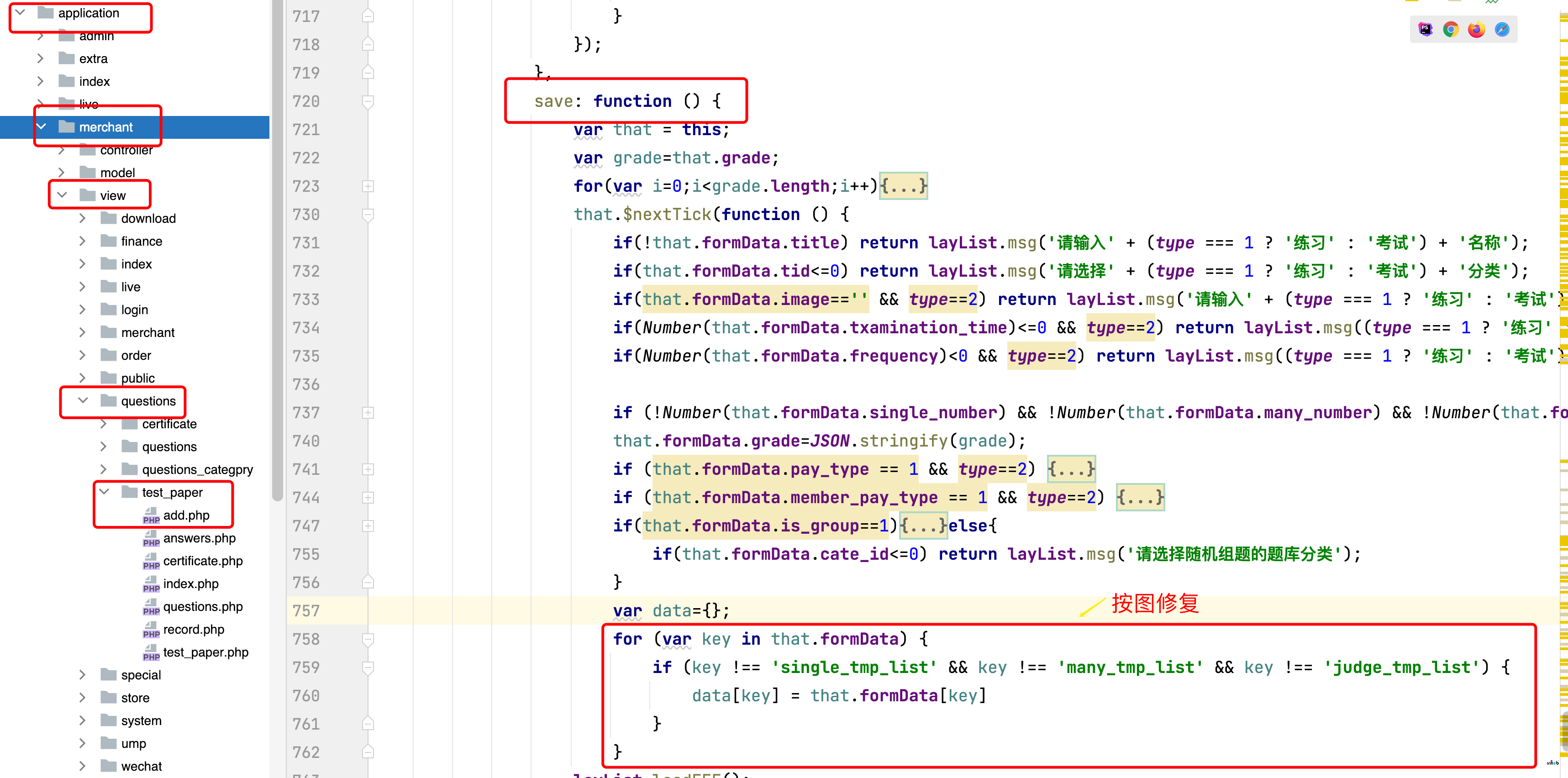
Task: Collapse the merchant folder chevron
Action: pyautogui.click(x=41, y=126)
